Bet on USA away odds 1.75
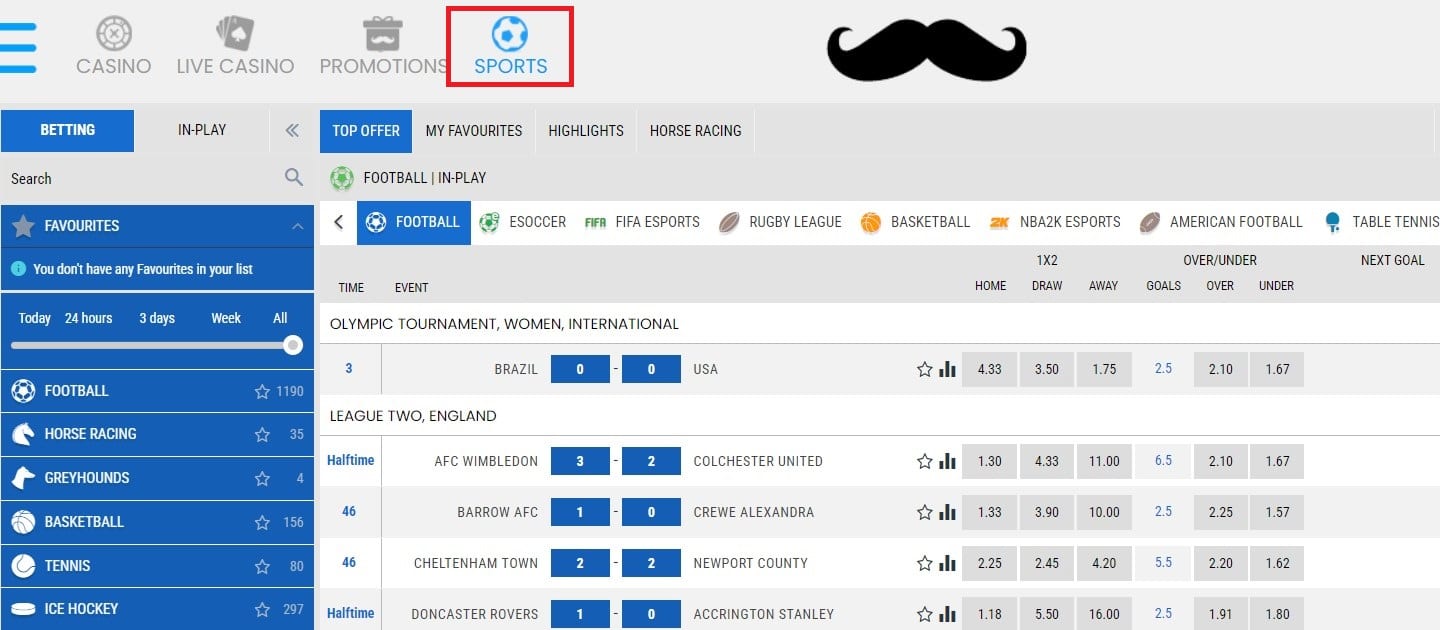The image size is (1440, 630). click(1104, 369)
